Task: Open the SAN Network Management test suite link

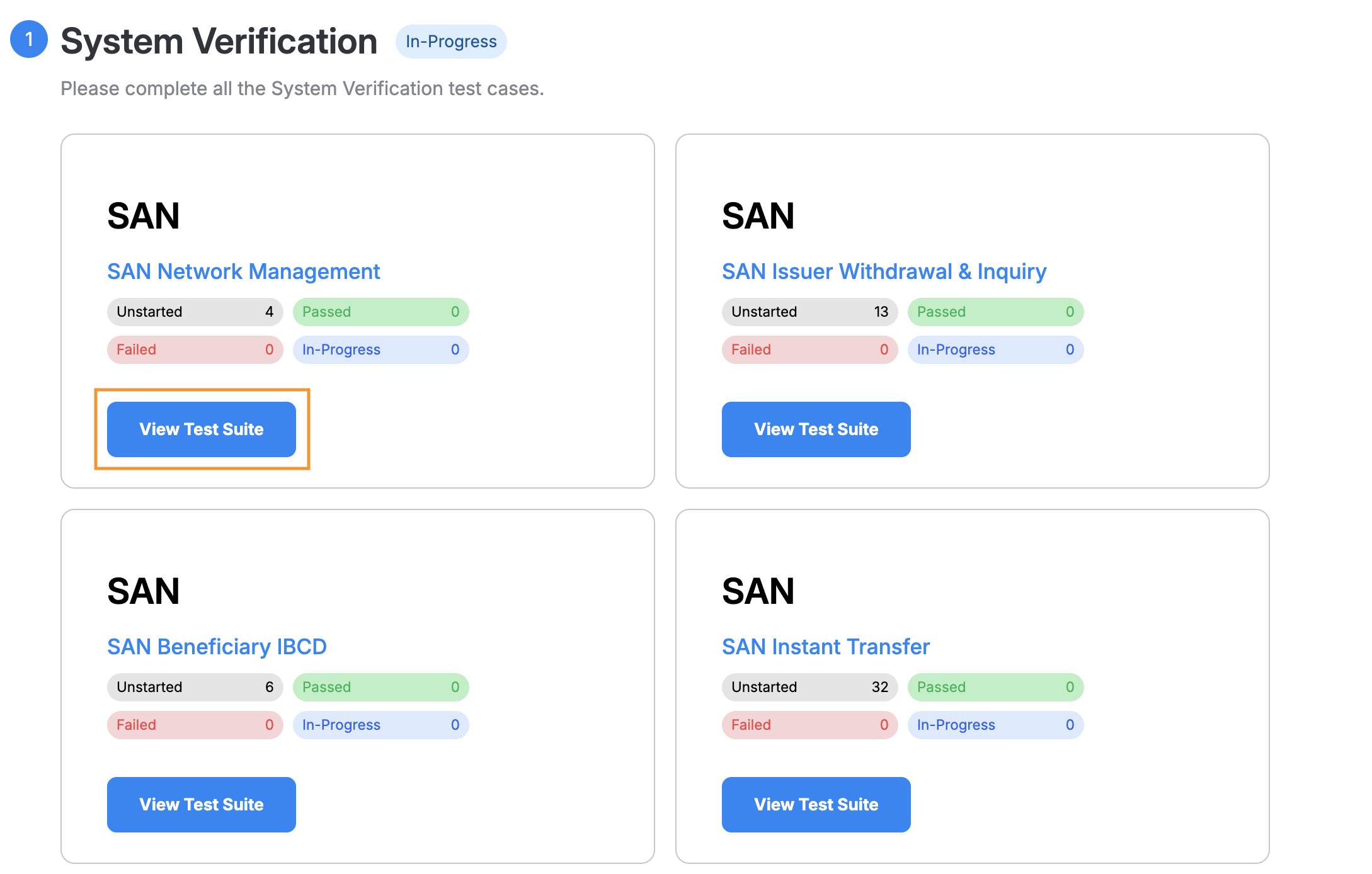Action: [x=244, y=271]
